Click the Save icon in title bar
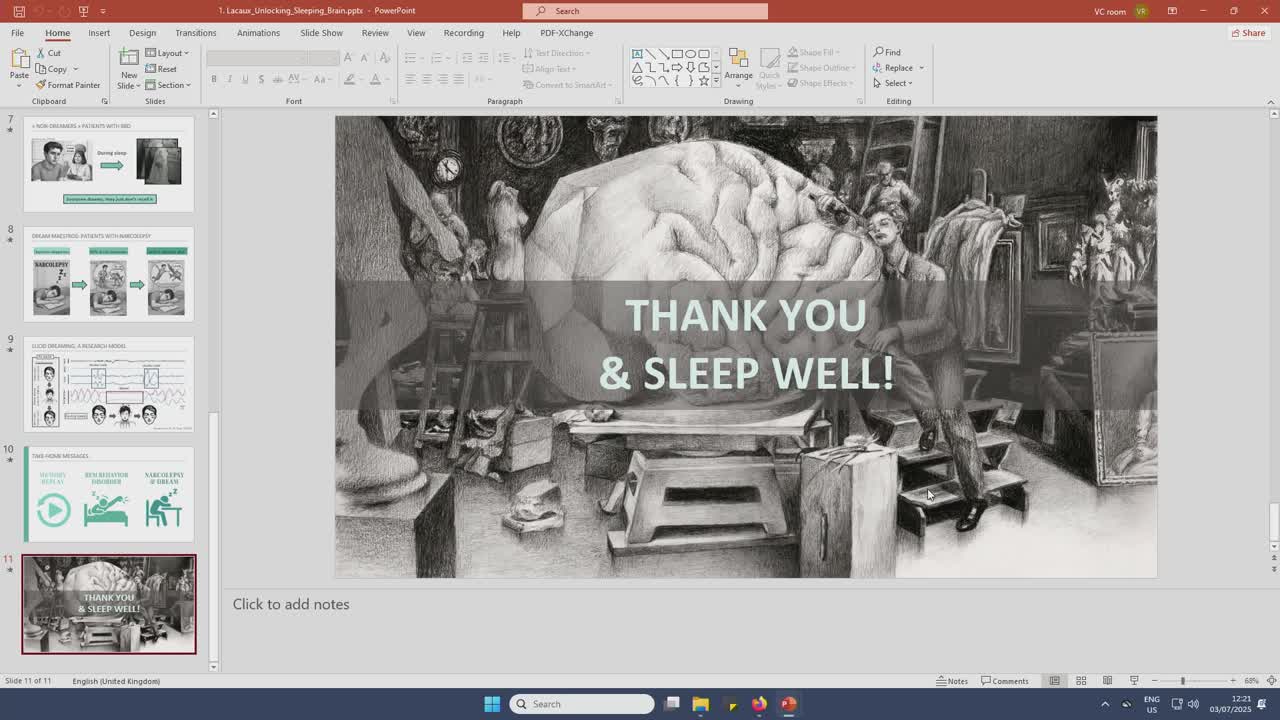The image size is (1280, 720). pos(18,11)
